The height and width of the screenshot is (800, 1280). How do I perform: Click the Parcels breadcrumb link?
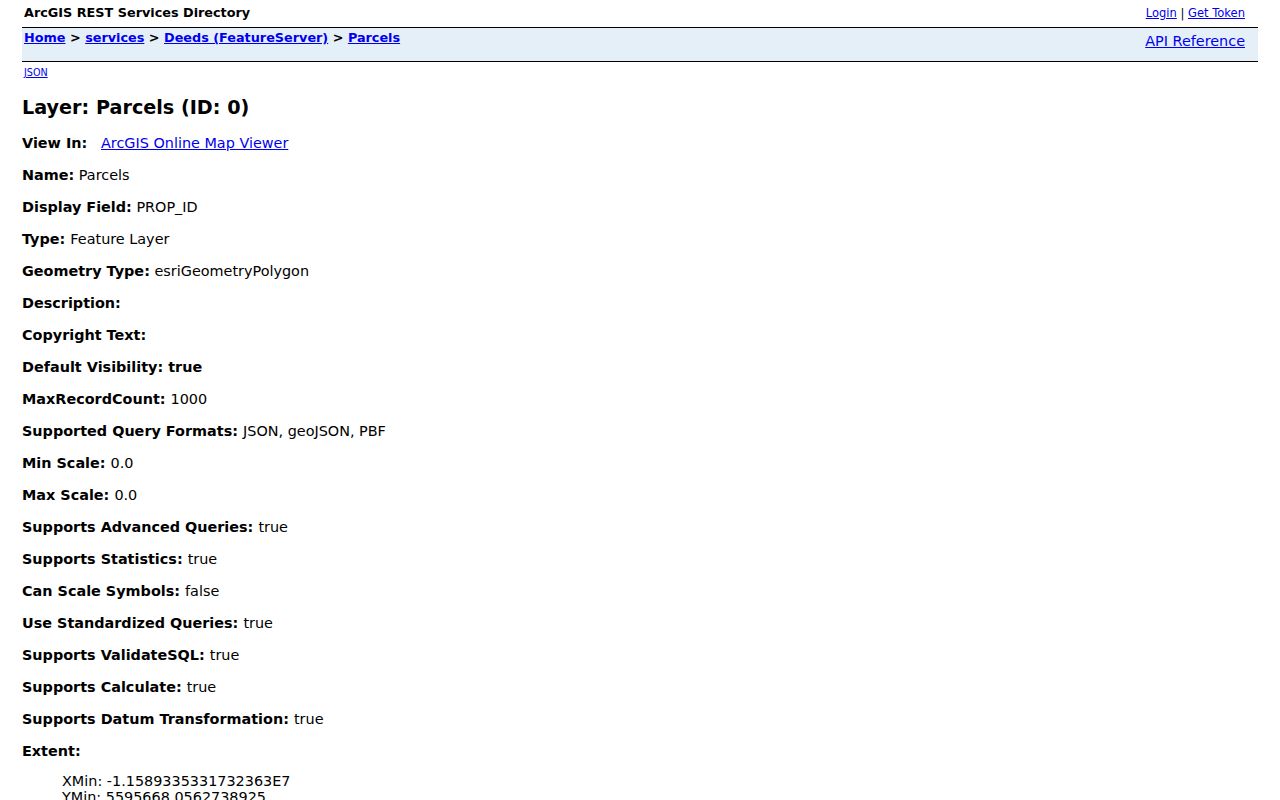tap(374, 38)
